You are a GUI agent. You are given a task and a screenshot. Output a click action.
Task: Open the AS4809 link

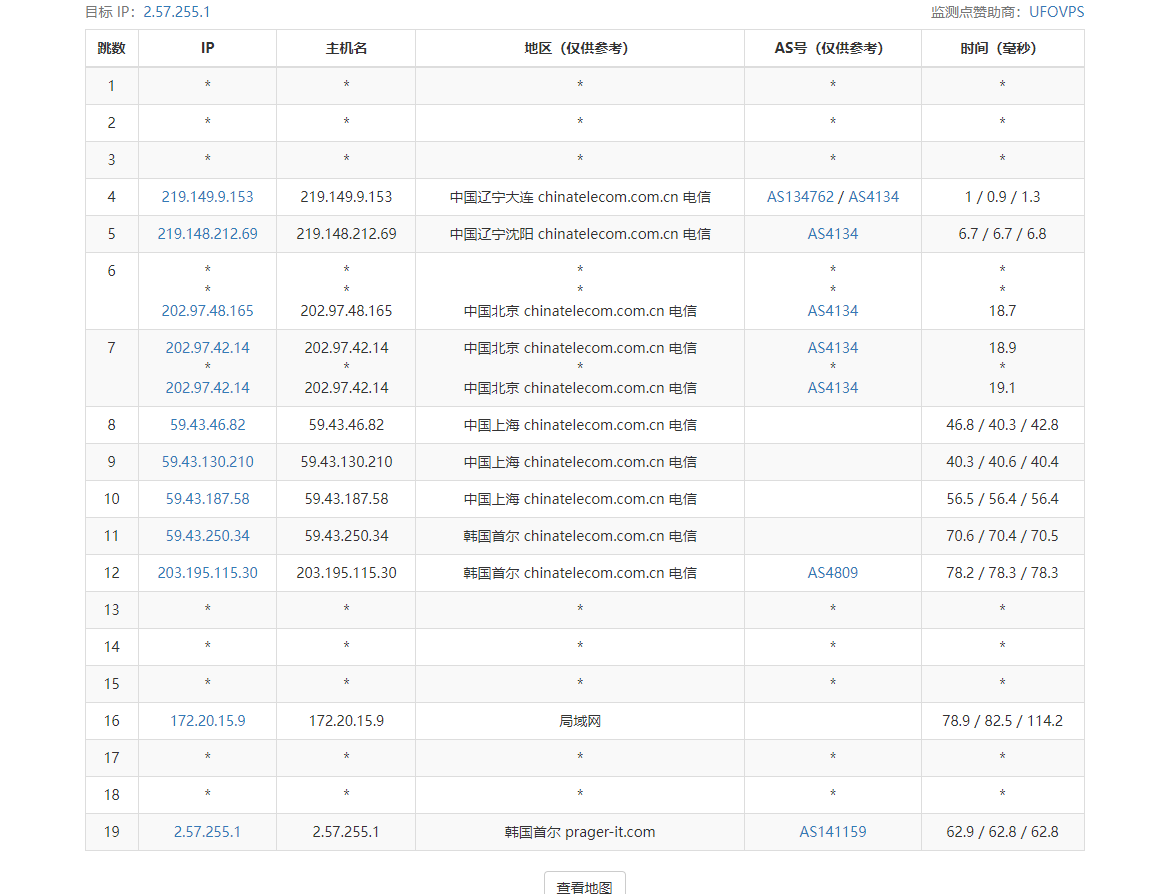coord(833,573)
